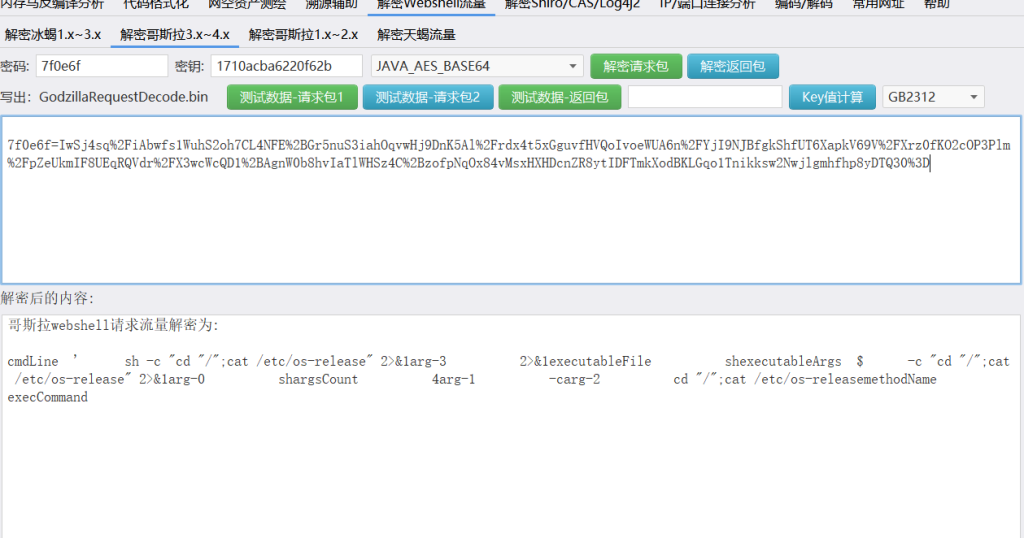Click the 密码 field containing 7f0e6f
The width and height of the screenshot is (1024, 538).
[101, 66]
